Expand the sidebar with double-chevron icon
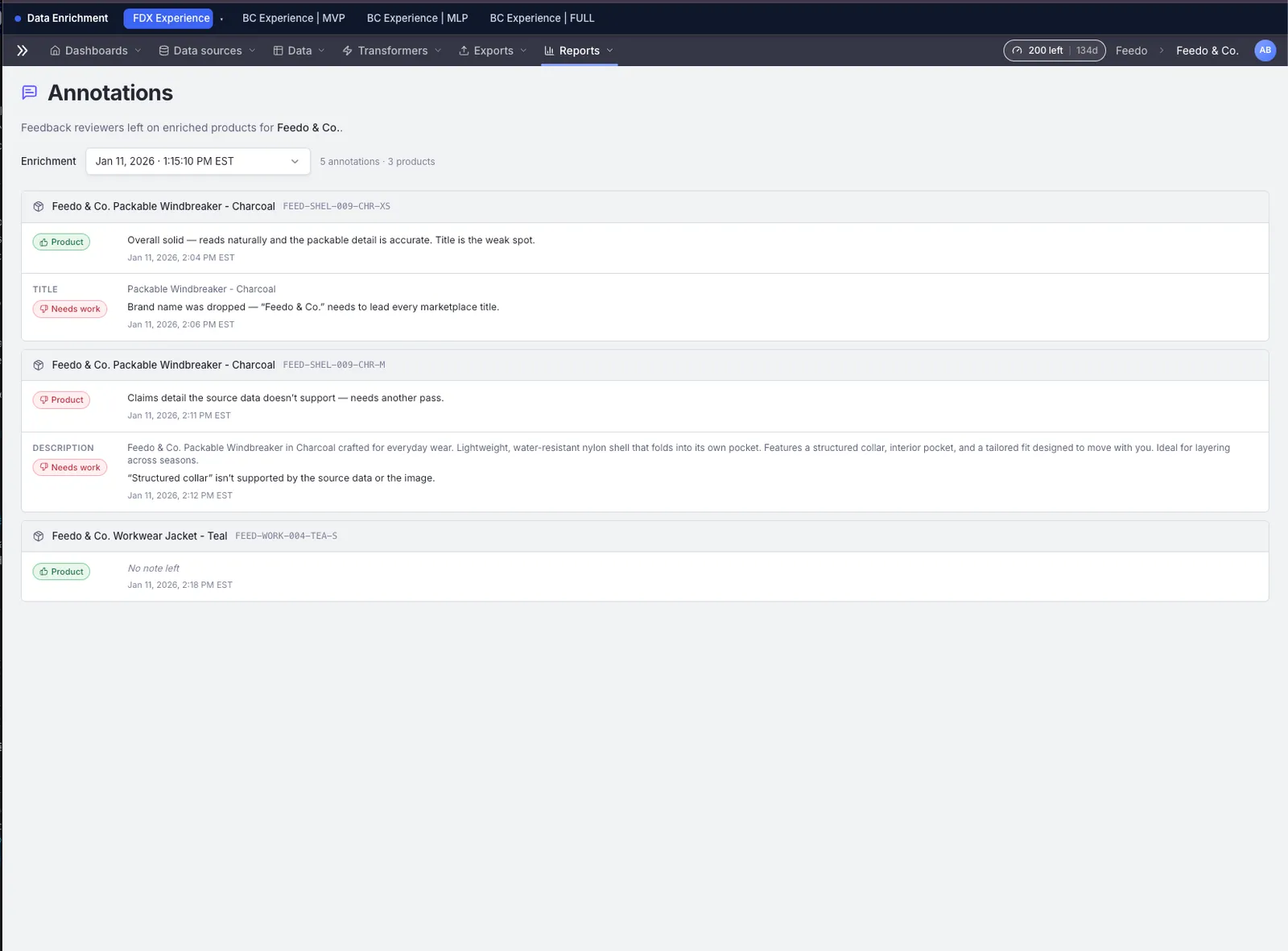 tap(23, 50)
